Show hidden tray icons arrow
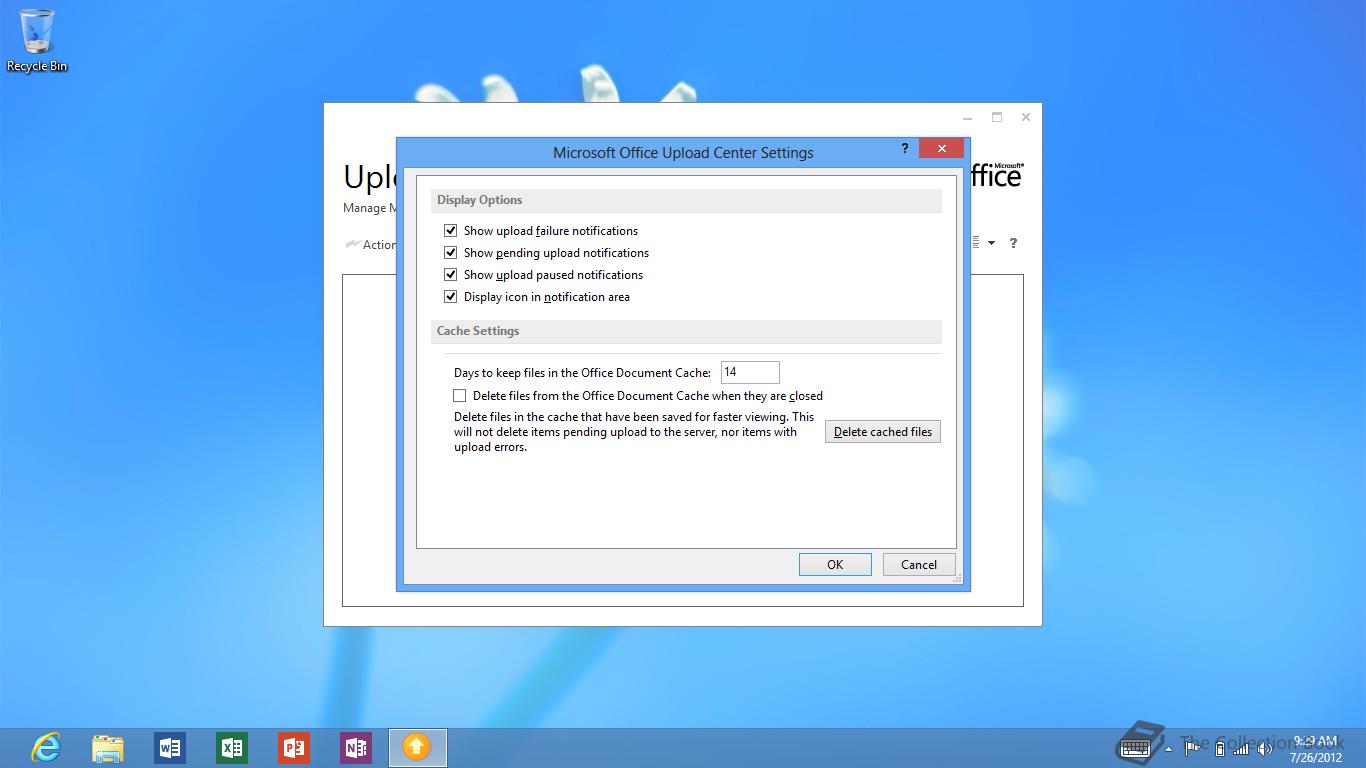The image size is (1366, 768). click(x=1168, y=748)
